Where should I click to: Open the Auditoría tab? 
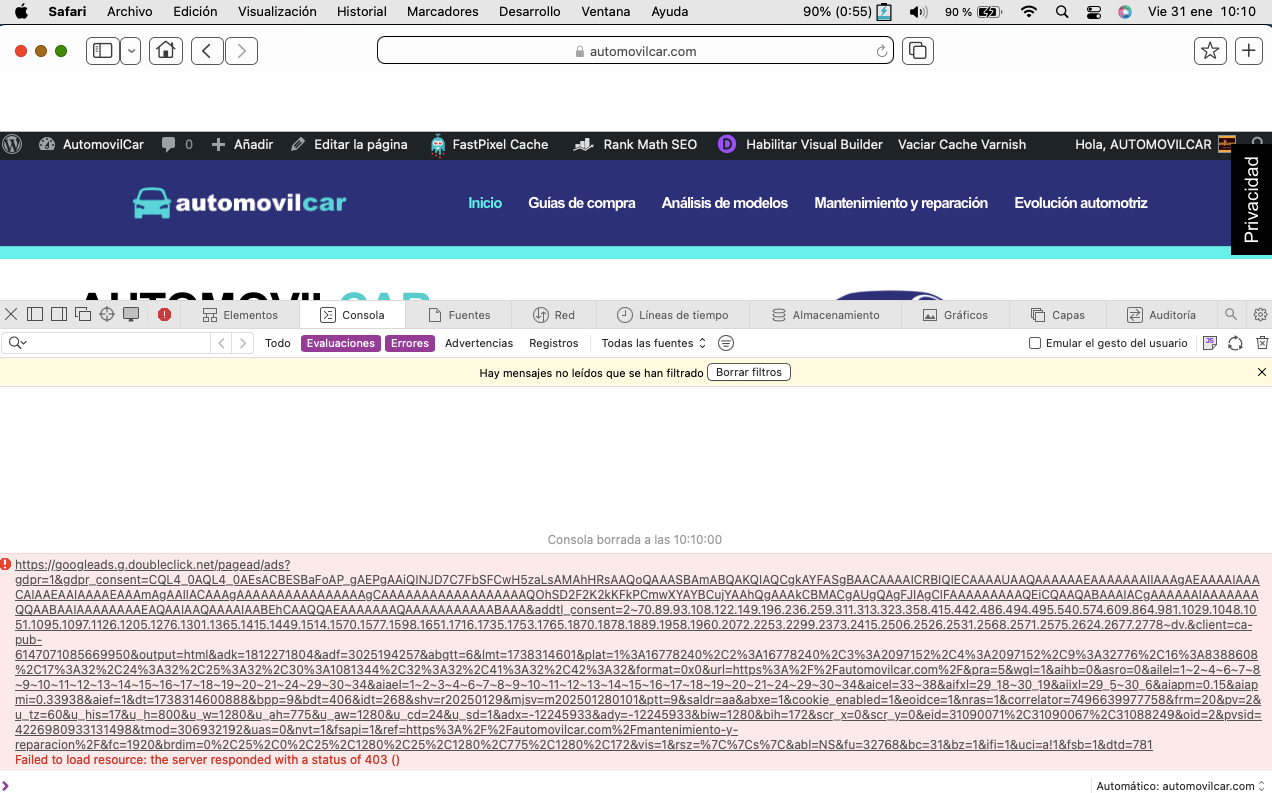(1161, 314)
